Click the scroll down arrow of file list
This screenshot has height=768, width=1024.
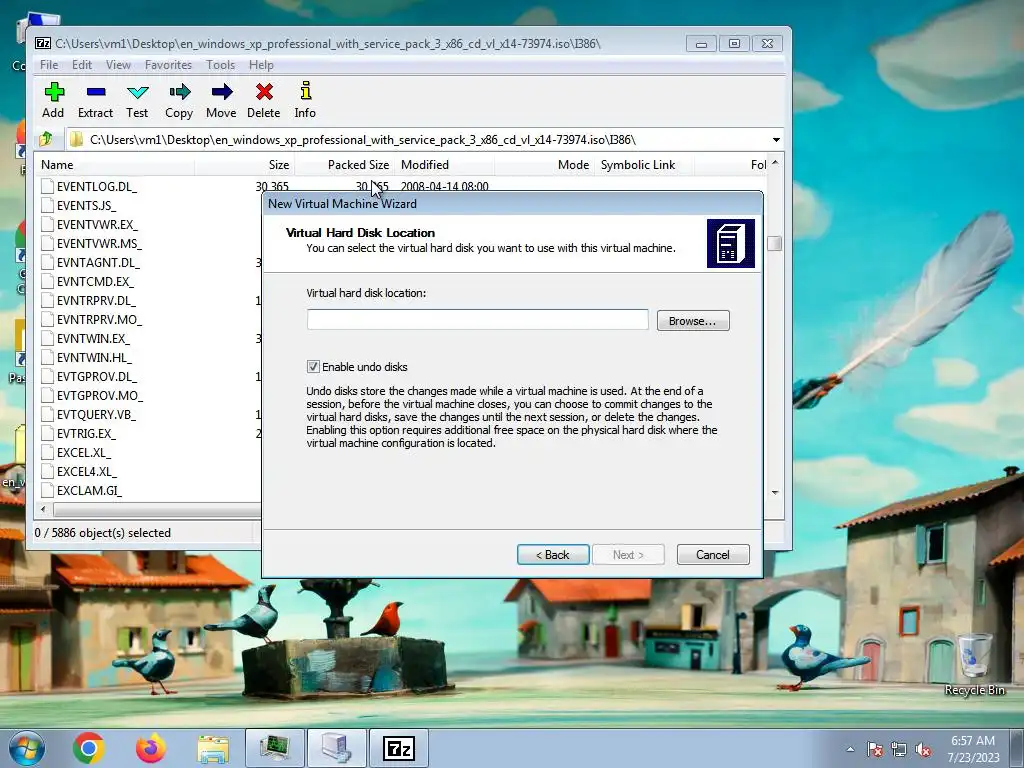775,493
